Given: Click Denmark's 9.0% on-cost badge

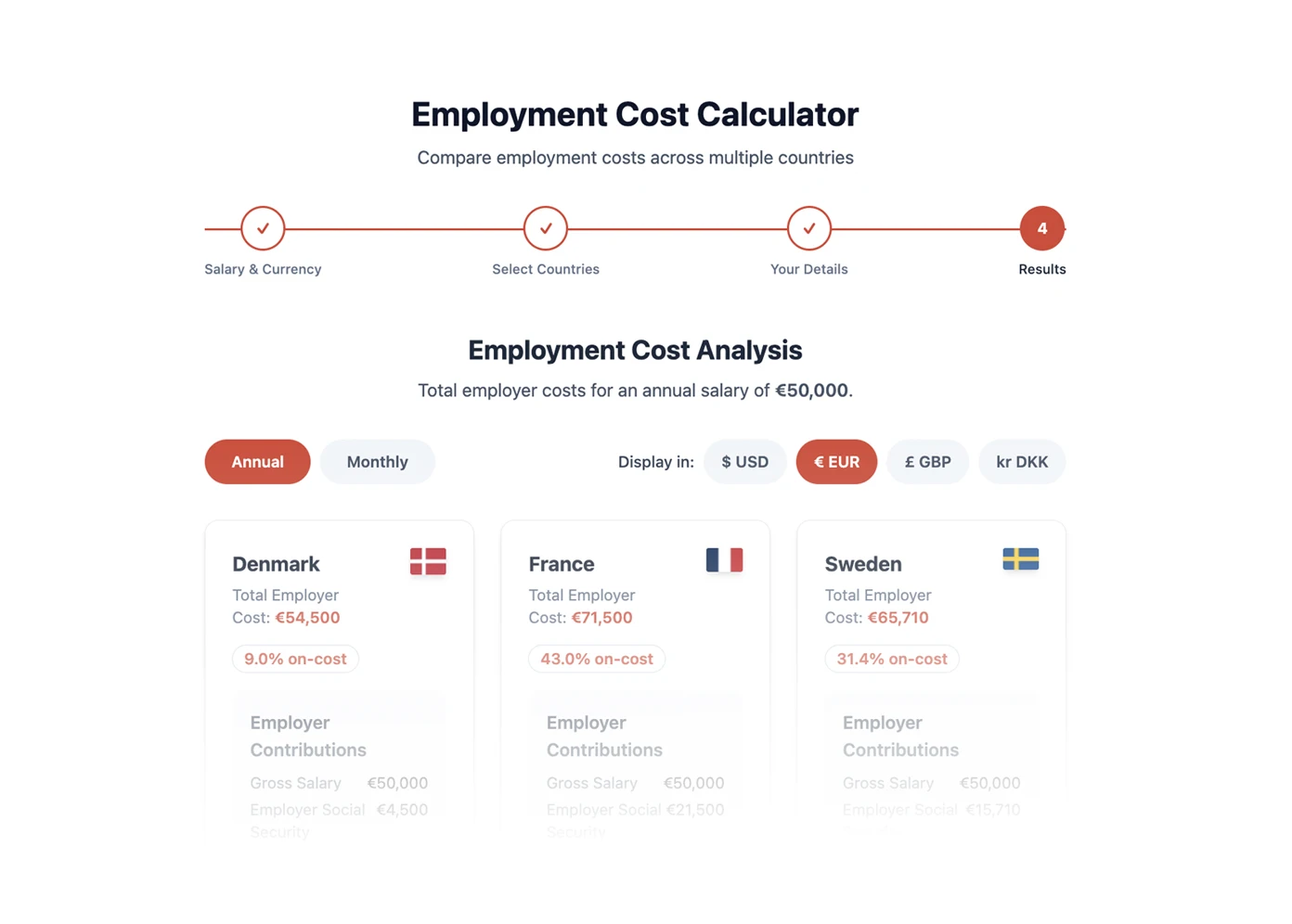Looking at the screenshot, I should coord(295,659).
